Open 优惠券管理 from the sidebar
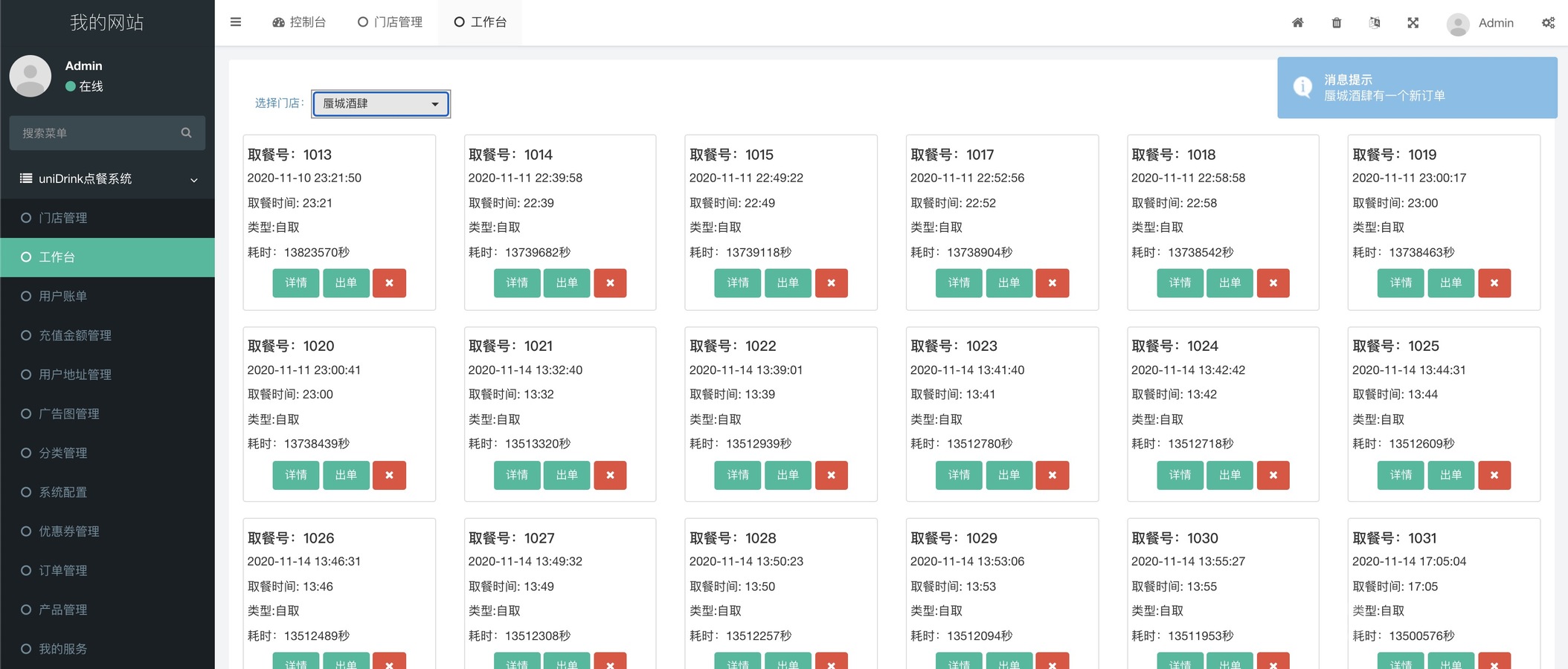1568x669 pixels. coord(69,531)
